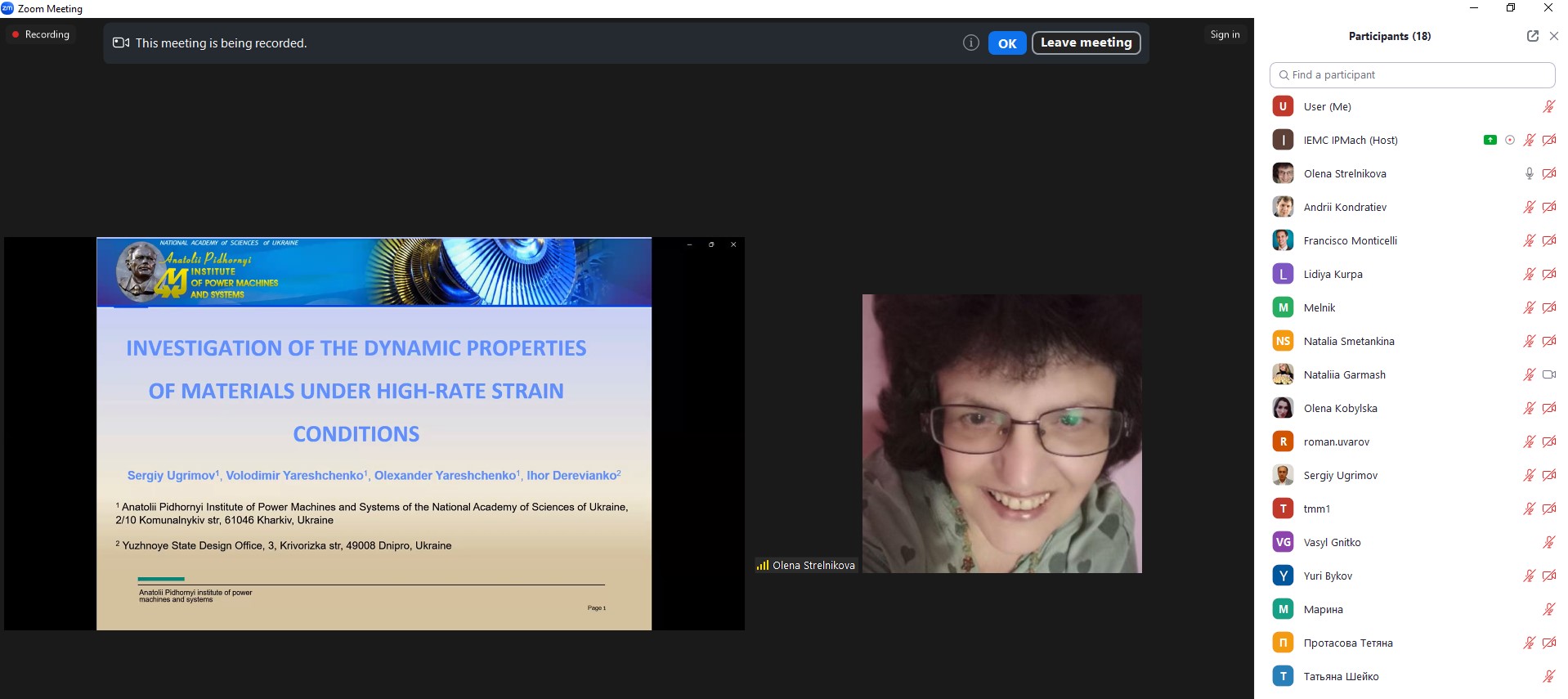1568x699 pixels.
Task: Click the green screen-share icon beside IEMC IPMach
Action: click(x=1490, y=140)
